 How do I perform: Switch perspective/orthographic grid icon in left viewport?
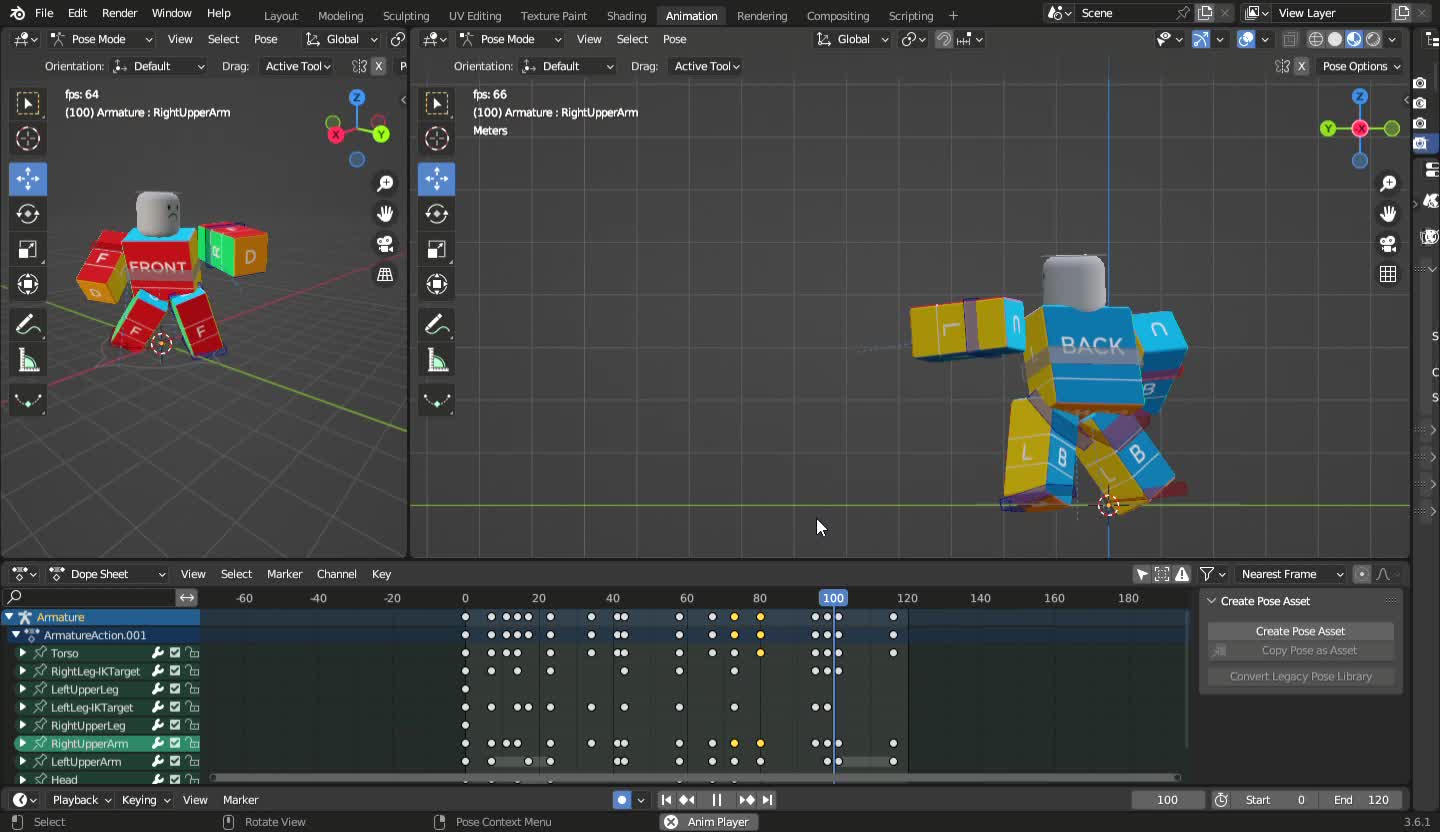[385, 274]
